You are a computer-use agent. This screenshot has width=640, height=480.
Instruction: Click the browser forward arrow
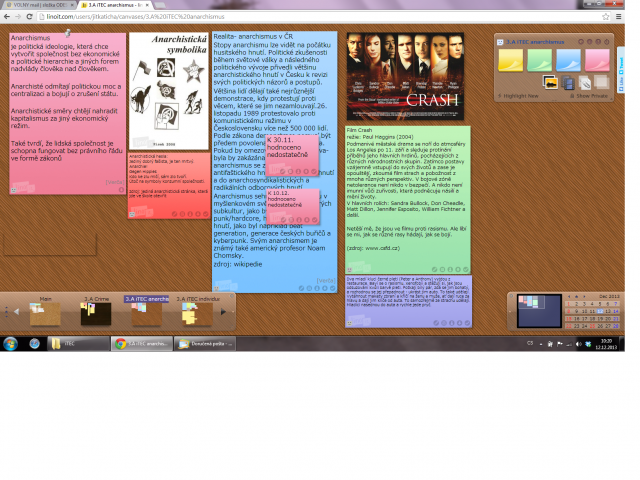(18, 17)
